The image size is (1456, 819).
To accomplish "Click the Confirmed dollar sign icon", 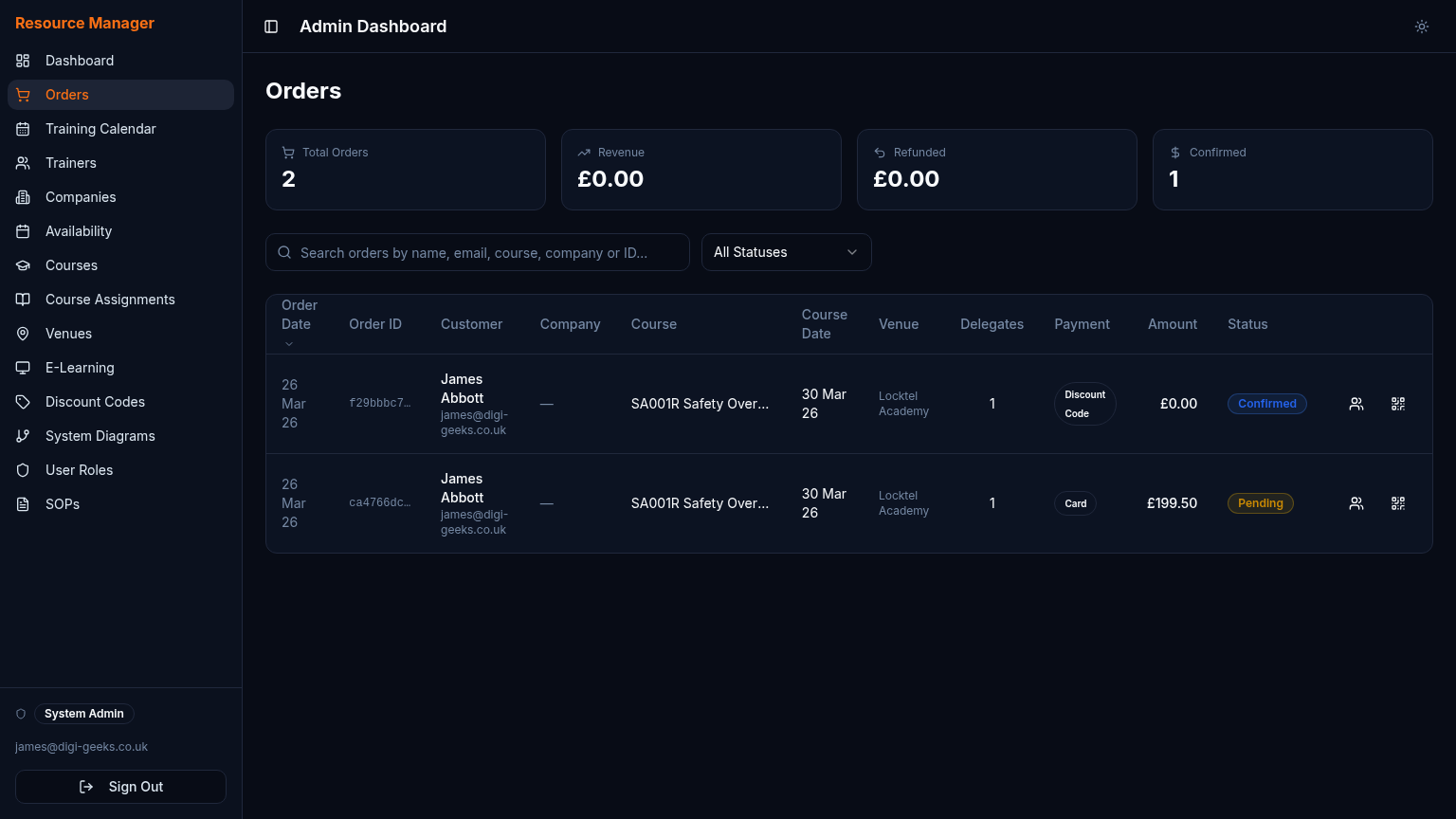I will pyautogui.click(x=1175, y=153).
